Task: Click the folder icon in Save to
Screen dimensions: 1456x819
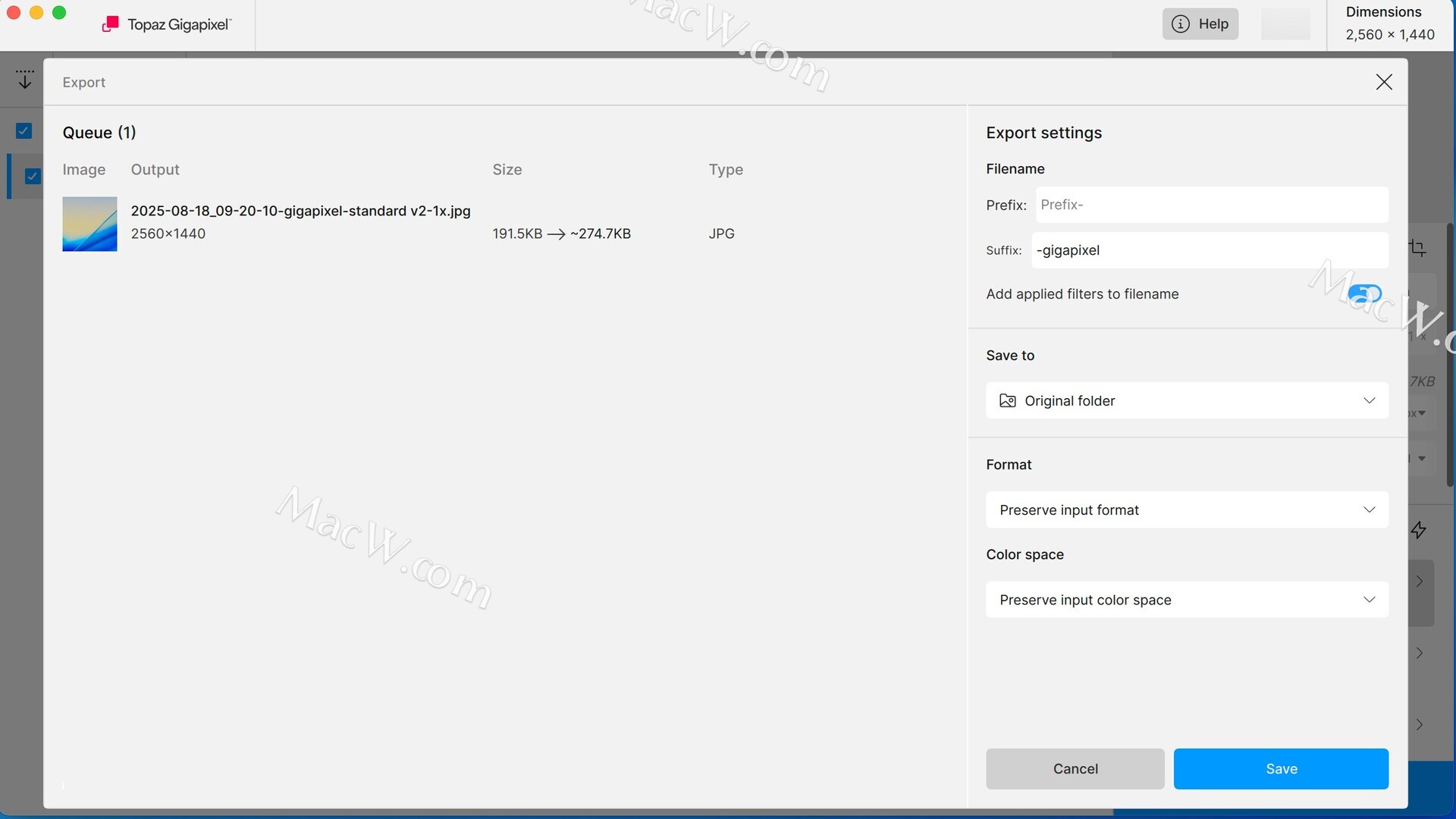Action: tap(1008, 400)
